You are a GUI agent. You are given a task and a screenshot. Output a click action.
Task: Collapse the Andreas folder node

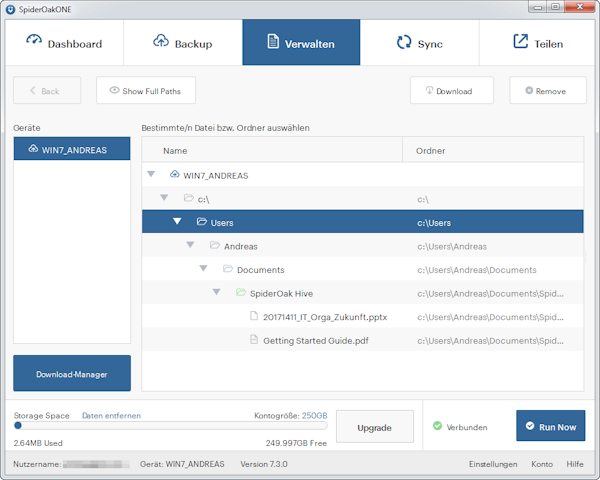click(190, 245)
